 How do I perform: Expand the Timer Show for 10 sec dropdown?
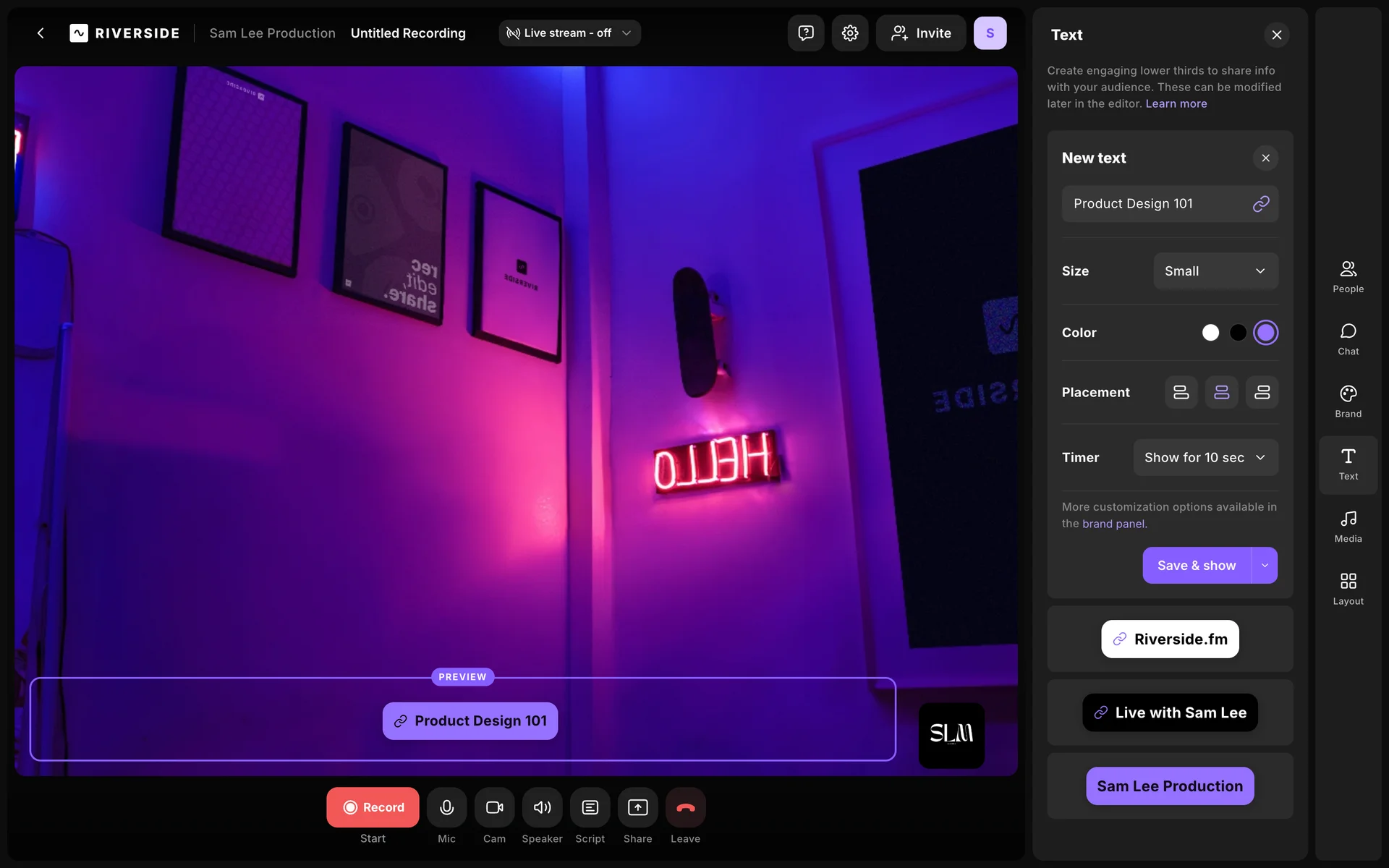click(1205, 458)
